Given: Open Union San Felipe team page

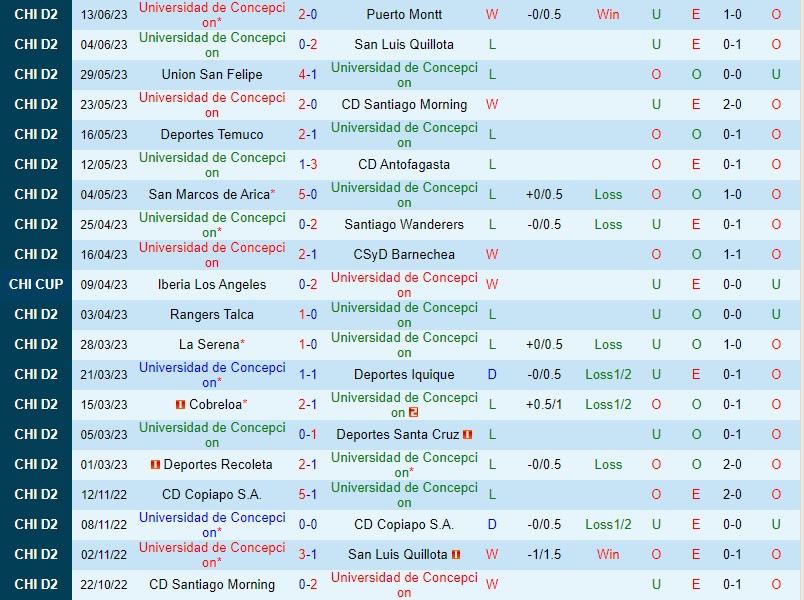Looking at the screenshot, I should pos(212,74).
